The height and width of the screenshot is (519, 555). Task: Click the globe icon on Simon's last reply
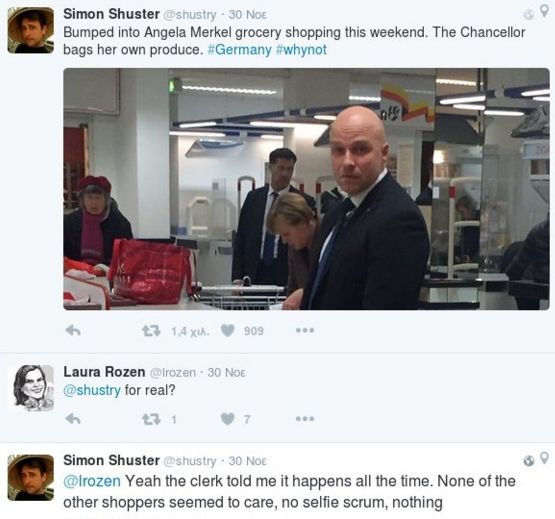tap(529, 461)
